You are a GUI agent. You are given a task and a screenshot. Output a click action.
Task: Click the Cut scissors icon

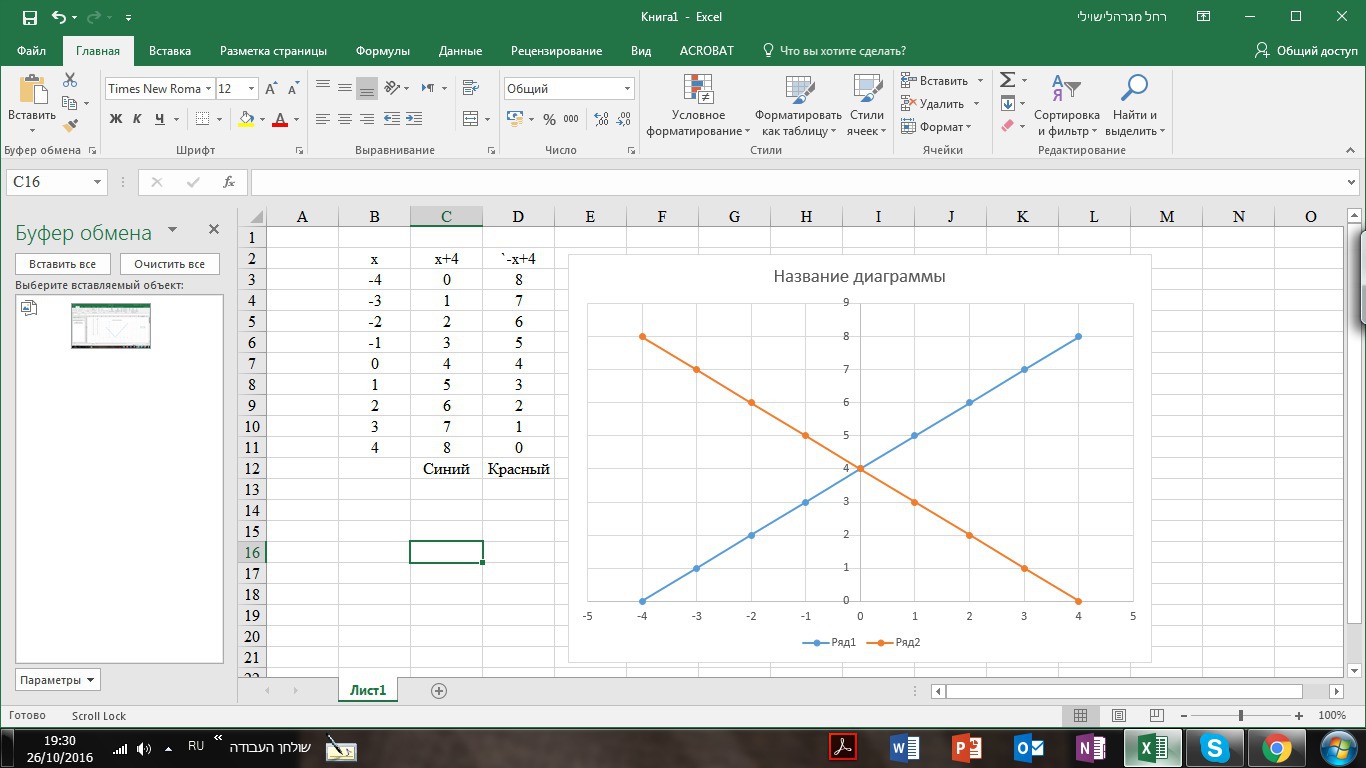coord(70,80)
